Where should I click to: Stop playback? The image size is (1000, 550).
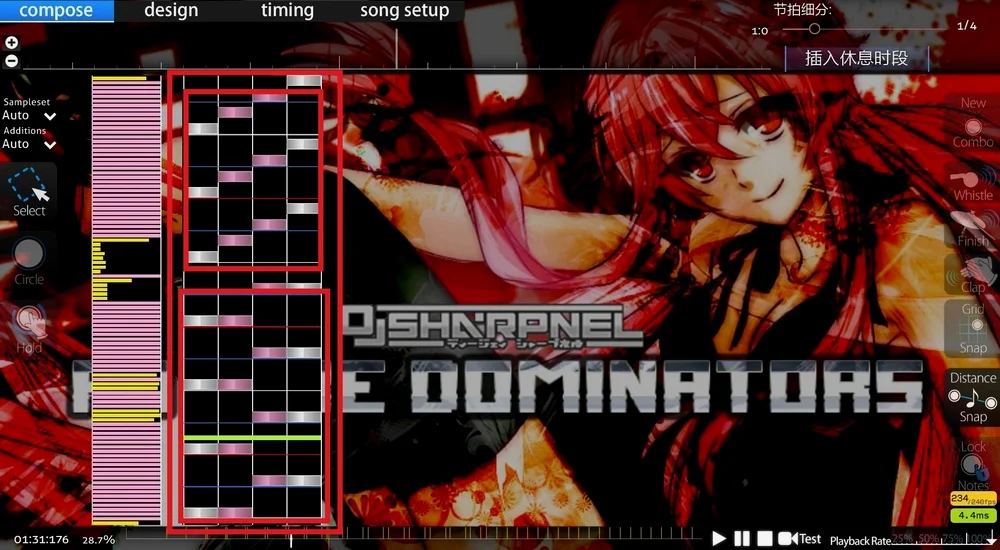point(765,539)
